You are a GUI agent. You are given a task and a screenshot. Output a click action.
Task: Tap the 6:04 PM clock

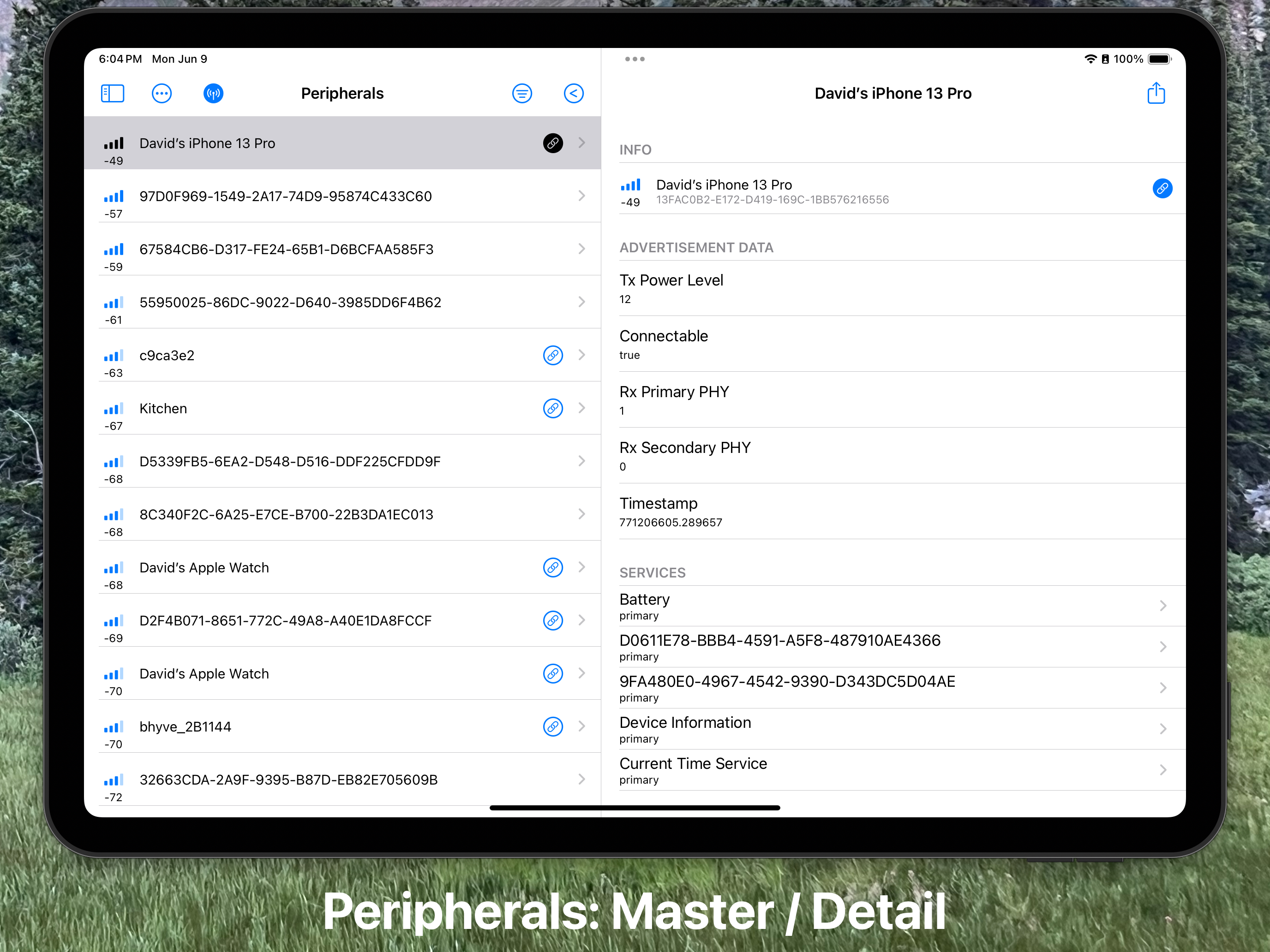click(x=120, y=59)
